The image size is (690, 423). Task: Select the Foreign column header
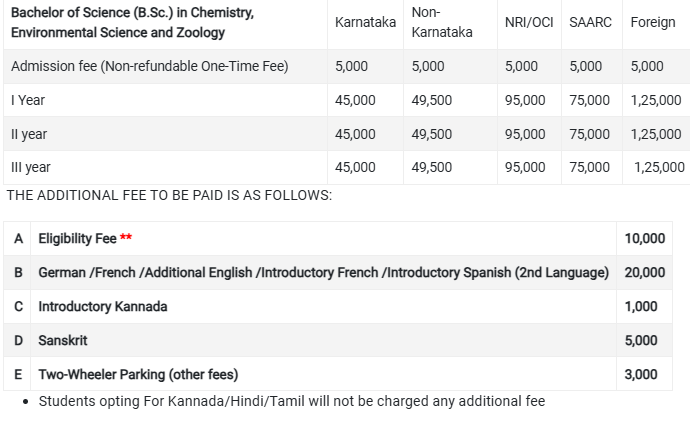[x=653, y=23]
